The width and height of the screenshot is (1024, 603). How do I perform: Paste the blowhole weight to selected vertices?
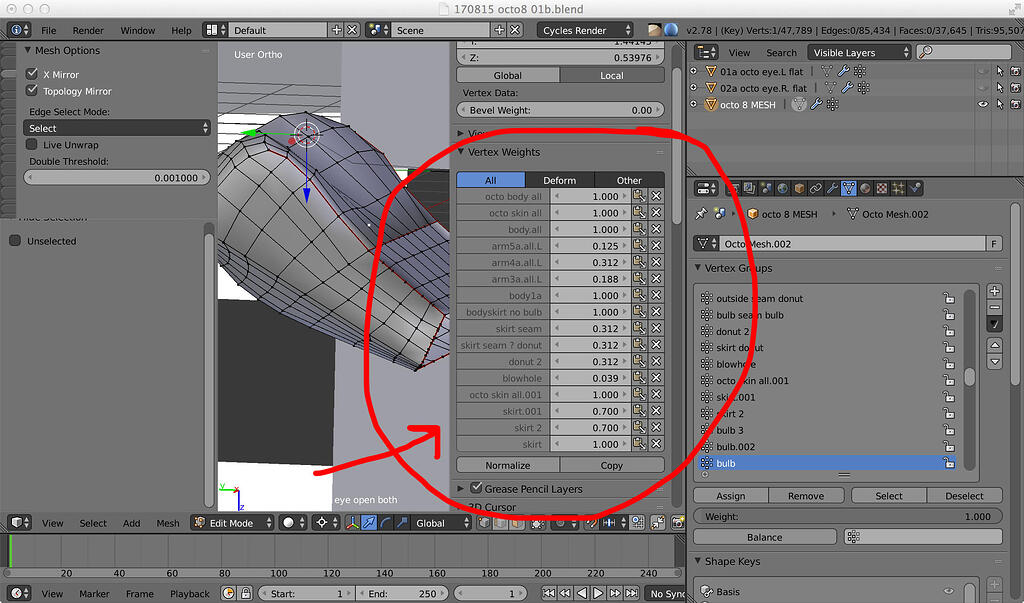tap(639, 378)
